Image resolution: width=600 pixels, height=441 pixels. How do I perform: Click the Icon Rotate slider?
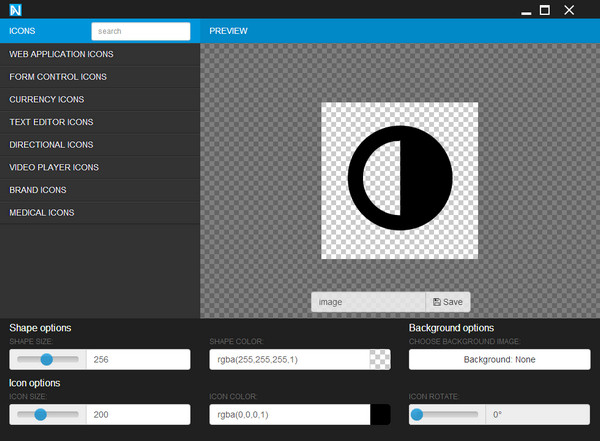pos(447,414)
